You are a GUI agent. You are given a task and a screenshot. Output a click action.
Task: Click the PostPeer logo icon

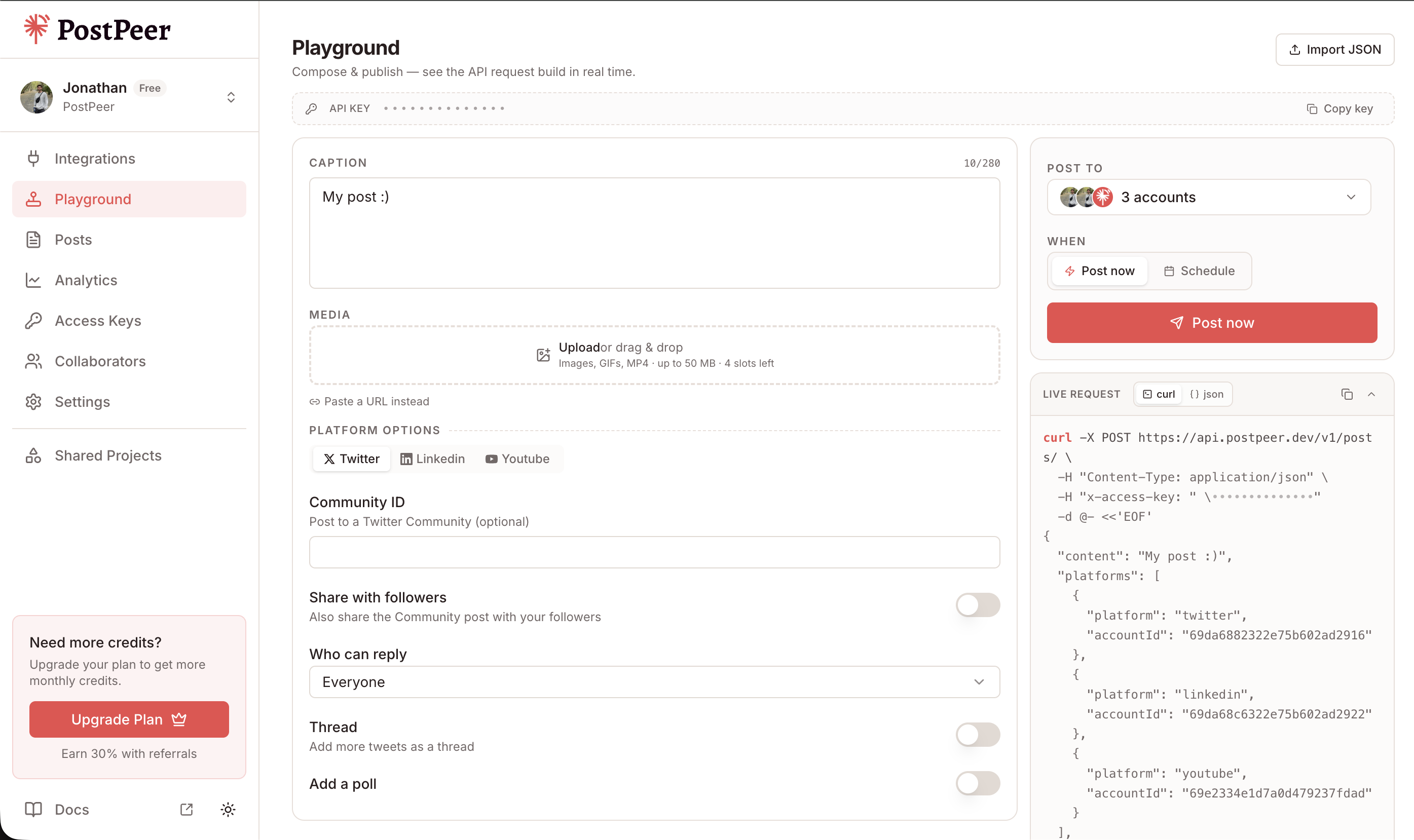[x=36, y=29]
